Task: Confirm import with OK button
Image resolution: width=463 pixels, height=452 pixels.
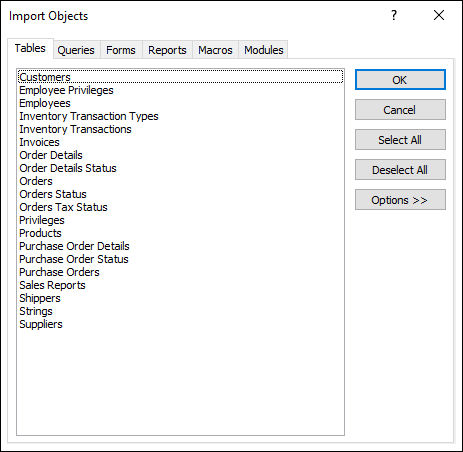Action: [400, 80]
